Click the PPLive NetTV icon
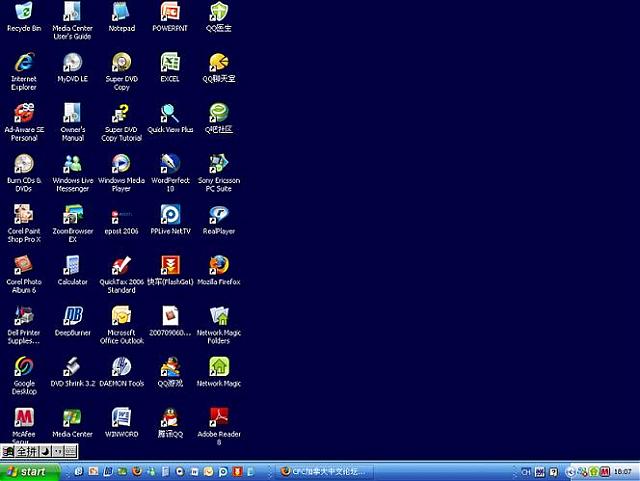 click(170, 214)
